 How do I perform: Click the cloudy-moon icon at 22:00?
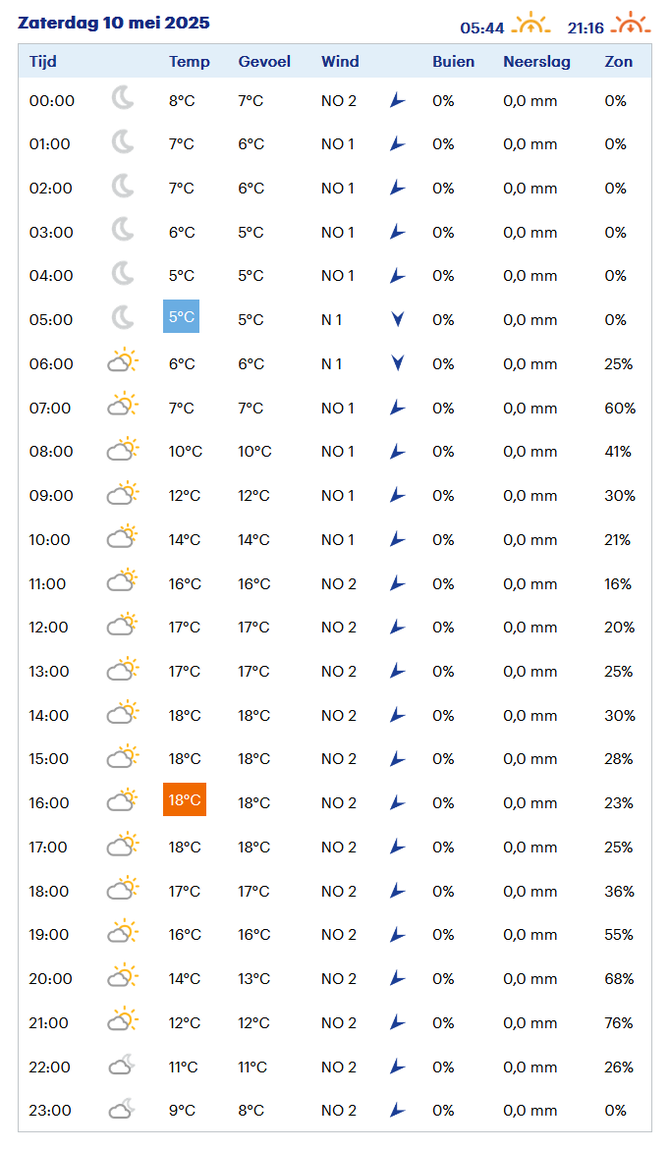122,1064
